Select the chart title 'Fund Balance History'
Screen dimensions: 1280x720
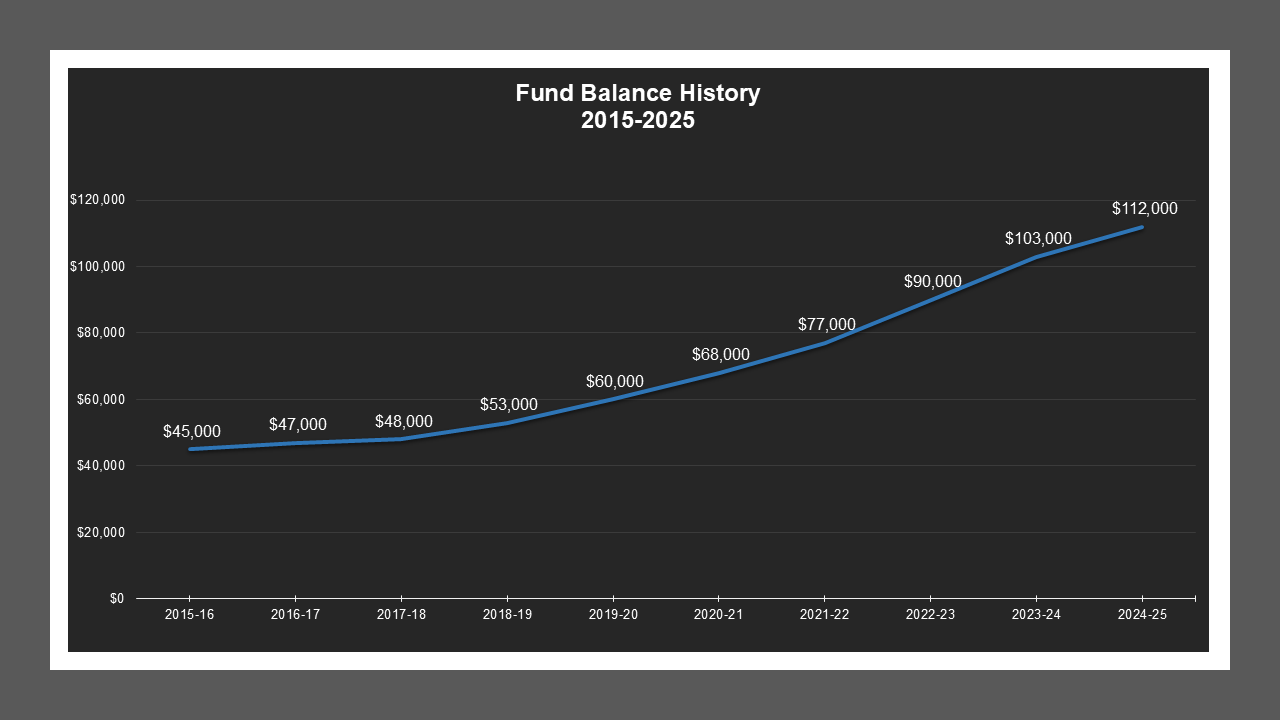[x=638, y=92]
